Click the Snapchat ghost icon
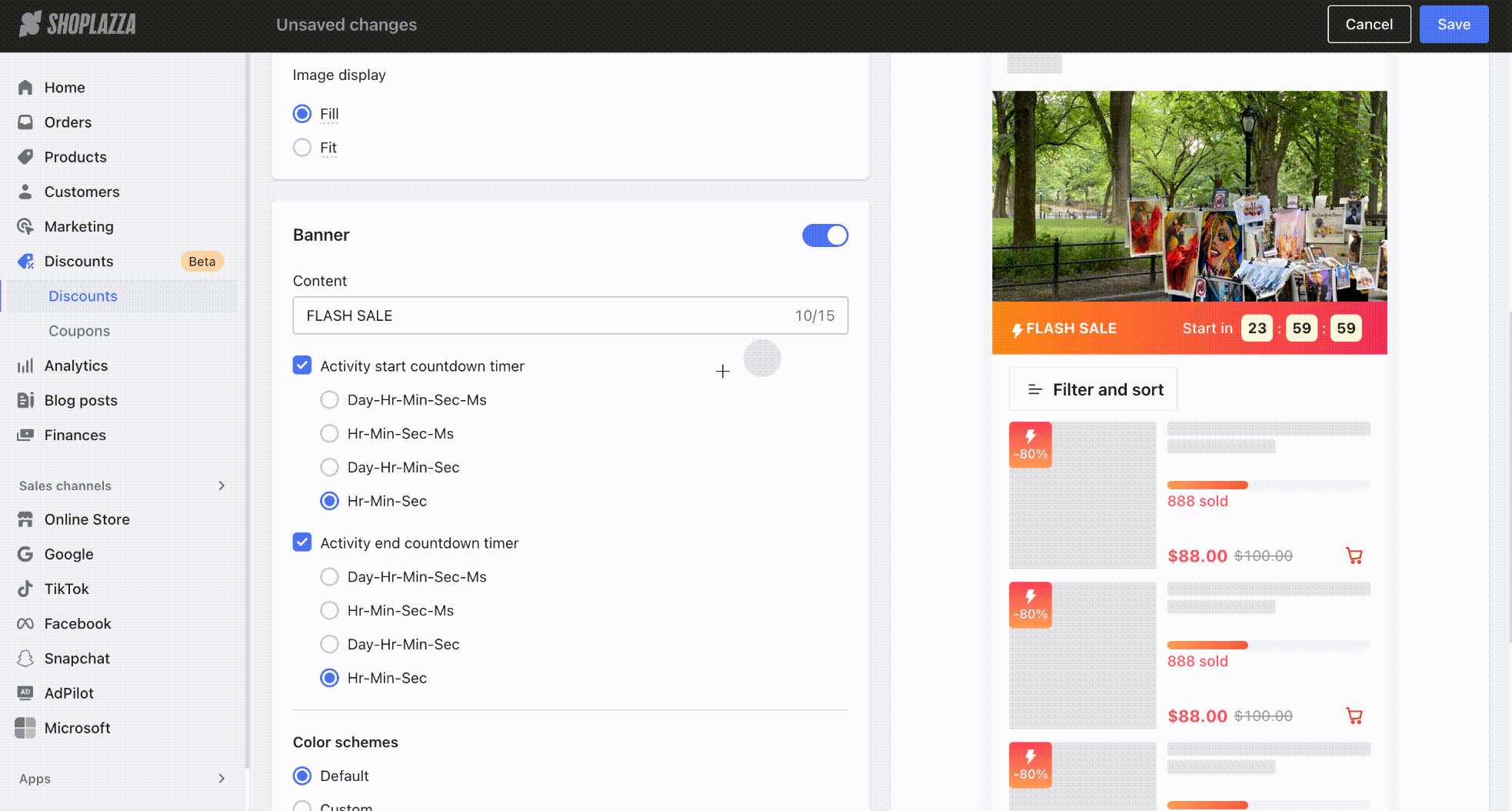 25,659
